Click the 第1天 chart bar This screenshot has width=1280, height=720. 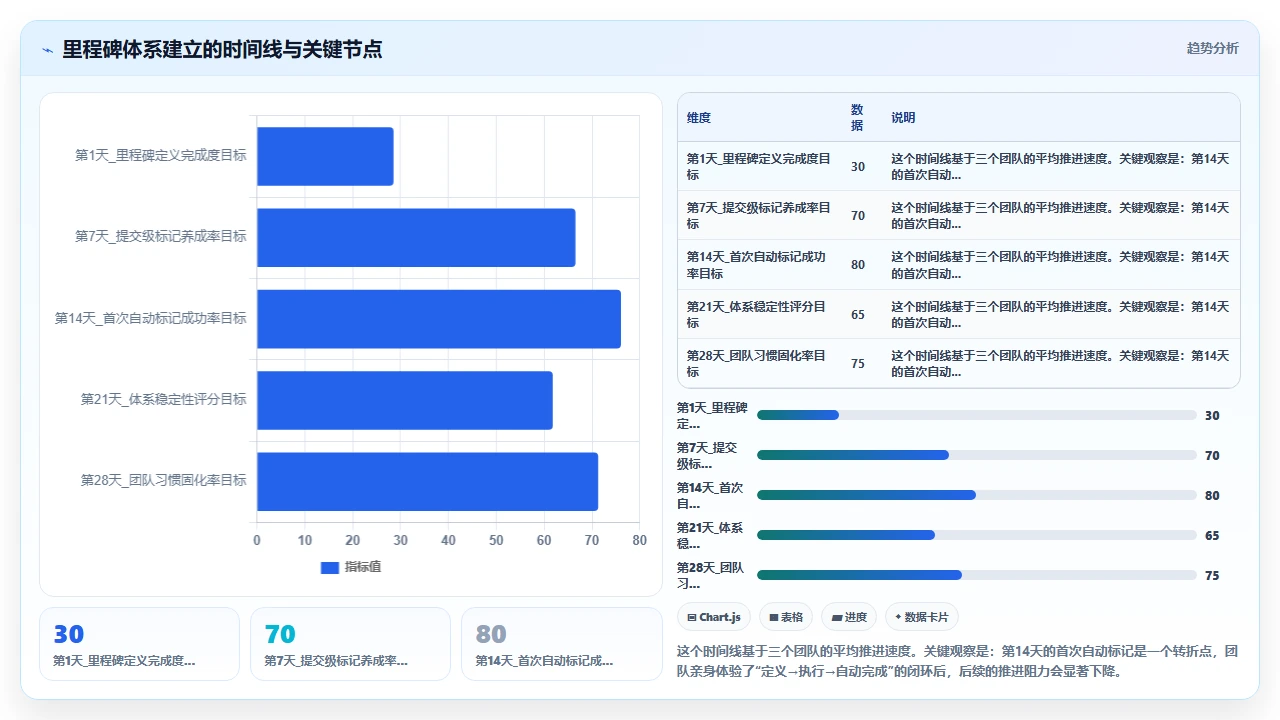325,156
